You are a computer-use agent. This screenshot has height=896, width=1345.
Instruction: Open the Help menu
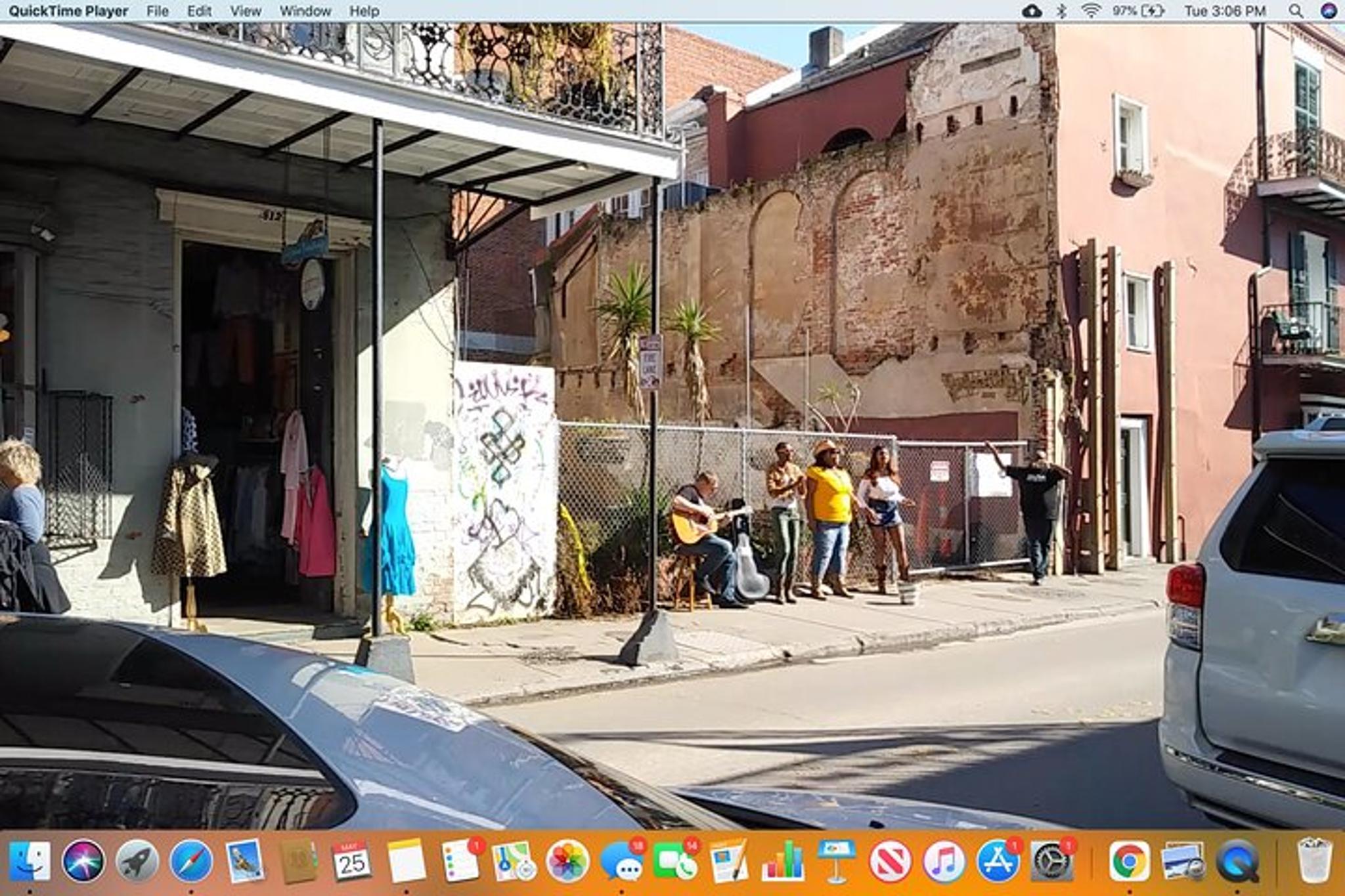(x=364, y=11)
